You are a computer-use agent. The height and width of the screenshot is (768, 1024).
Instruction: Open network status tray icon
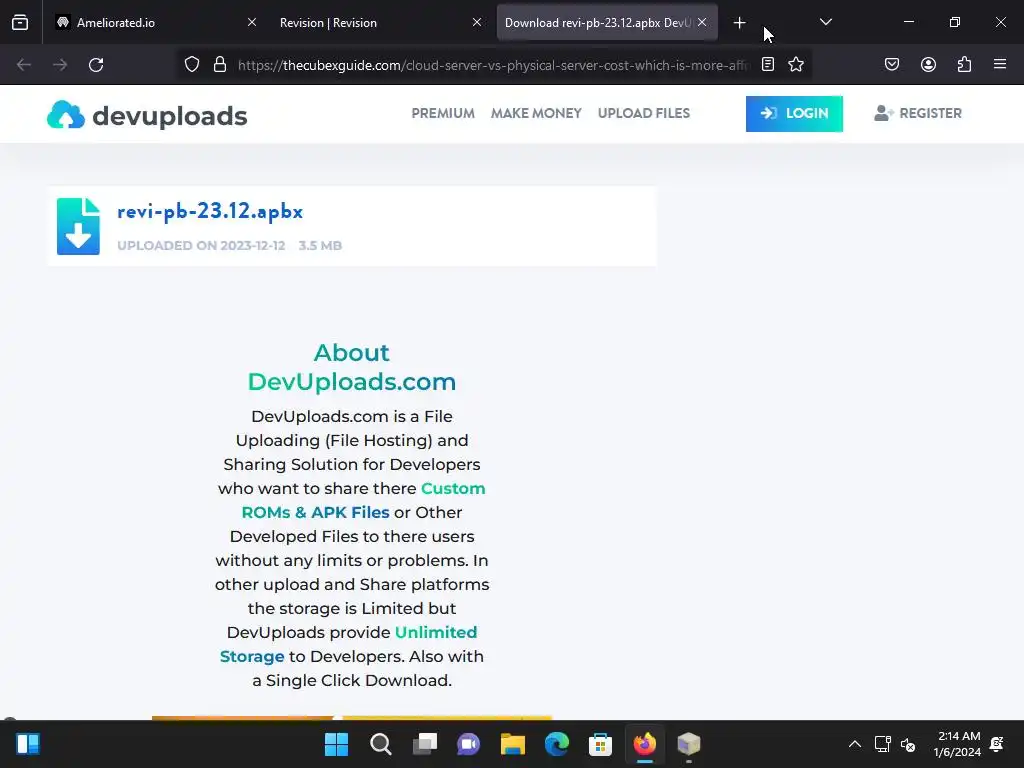[882, 744]
